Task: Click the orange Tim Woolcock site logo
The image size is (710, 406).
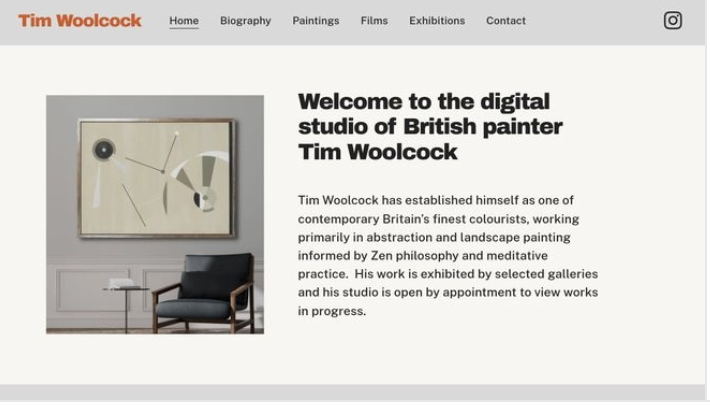Action: [x=80, y=21]
